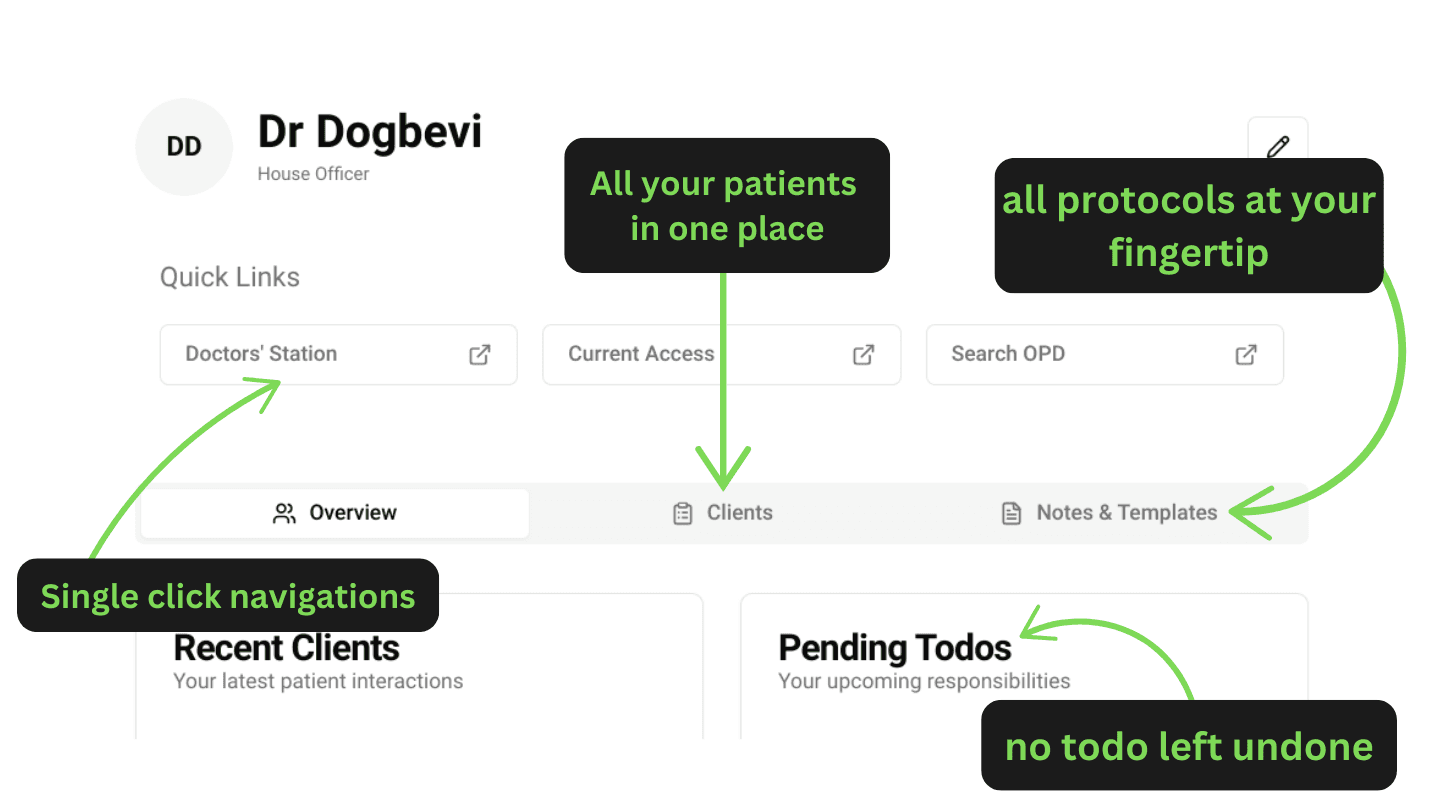Click the "All your patients in one place" callout

[x=727, y=205]
